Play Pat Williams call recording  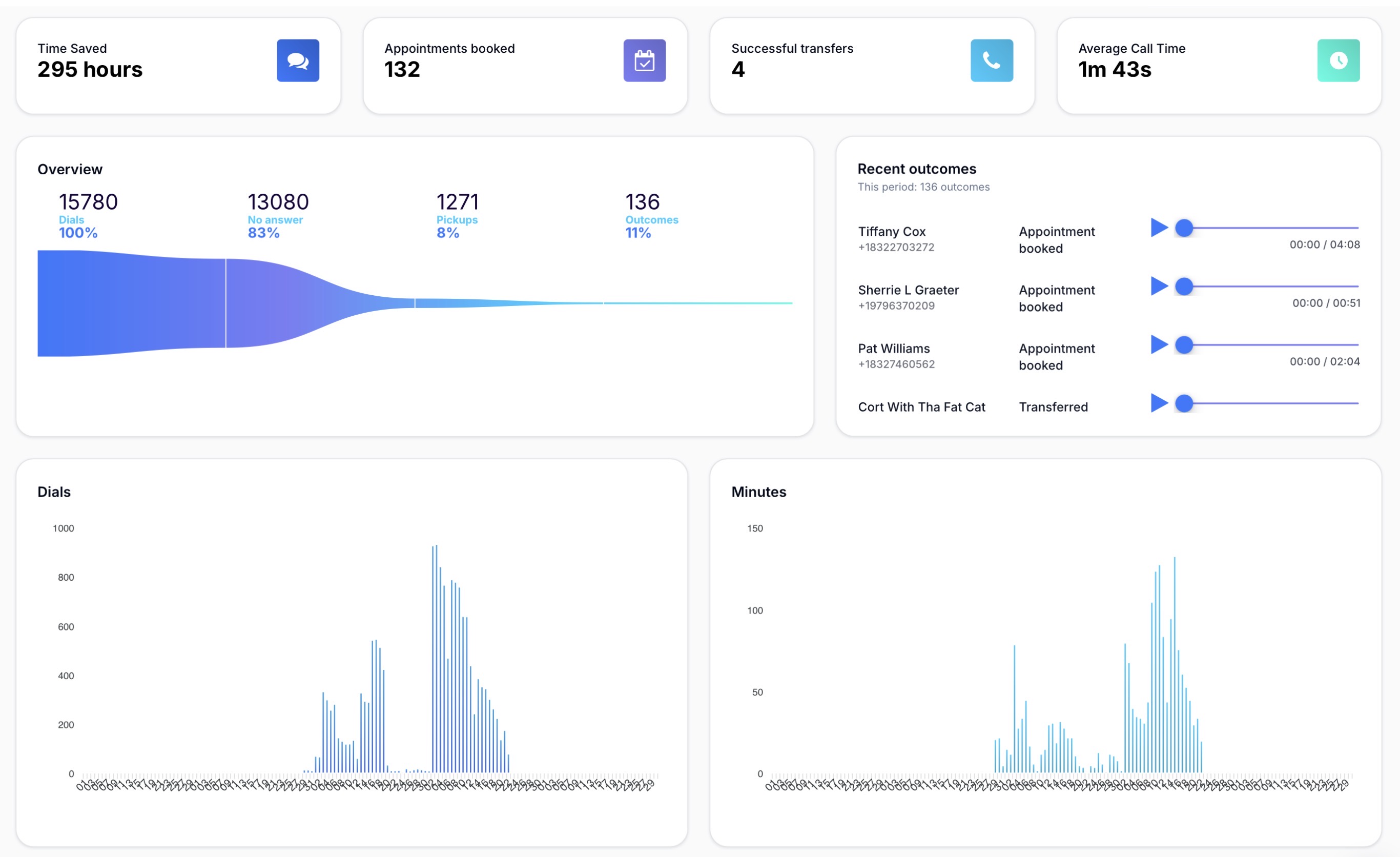click(x=1159, y=345)
